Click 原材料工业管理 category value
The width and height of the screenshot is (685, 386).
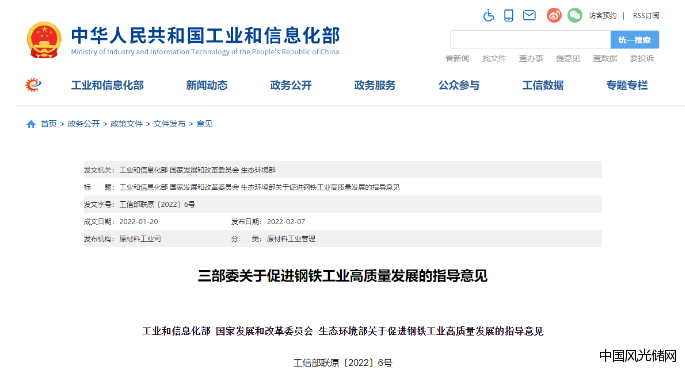click(x=291, y=239)
